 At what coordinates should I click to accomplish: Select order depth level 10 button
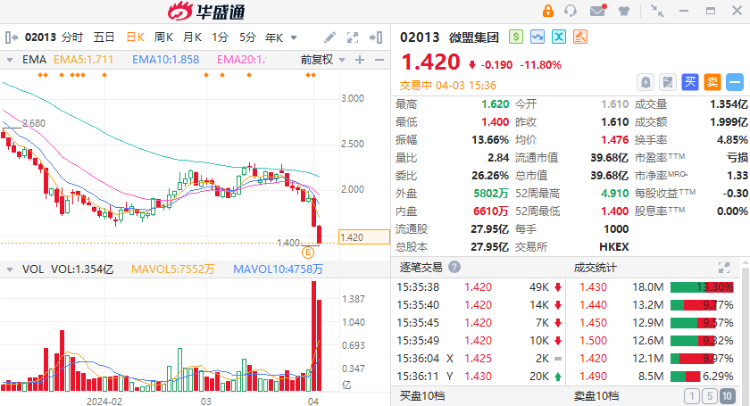coord(727,396)
